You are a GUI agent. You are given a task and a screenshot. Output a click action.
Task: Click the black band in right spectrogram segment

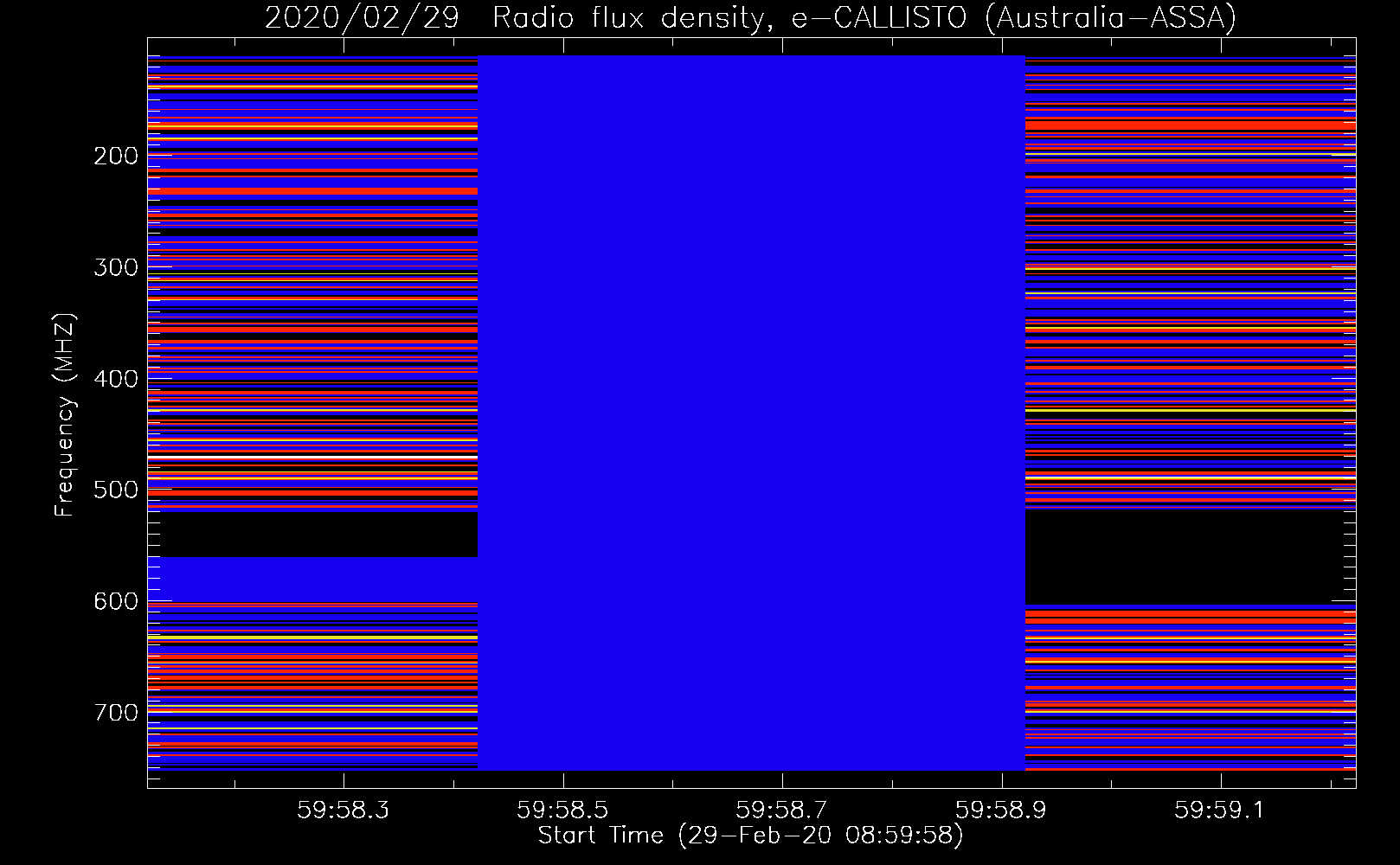coord(1190,557)
